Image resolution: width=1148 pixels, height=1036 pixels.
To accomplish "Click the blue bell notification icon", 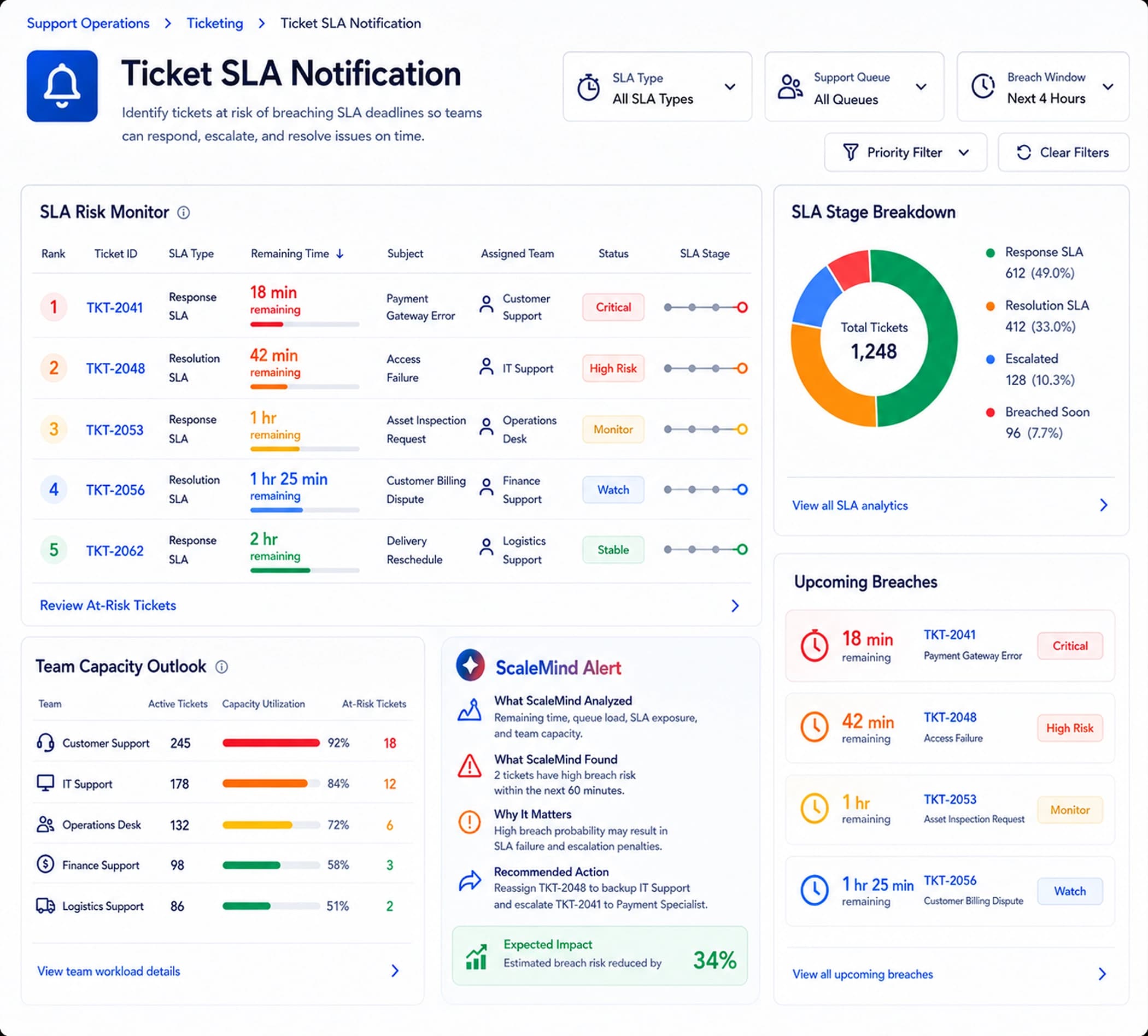I will coord(62,86).
